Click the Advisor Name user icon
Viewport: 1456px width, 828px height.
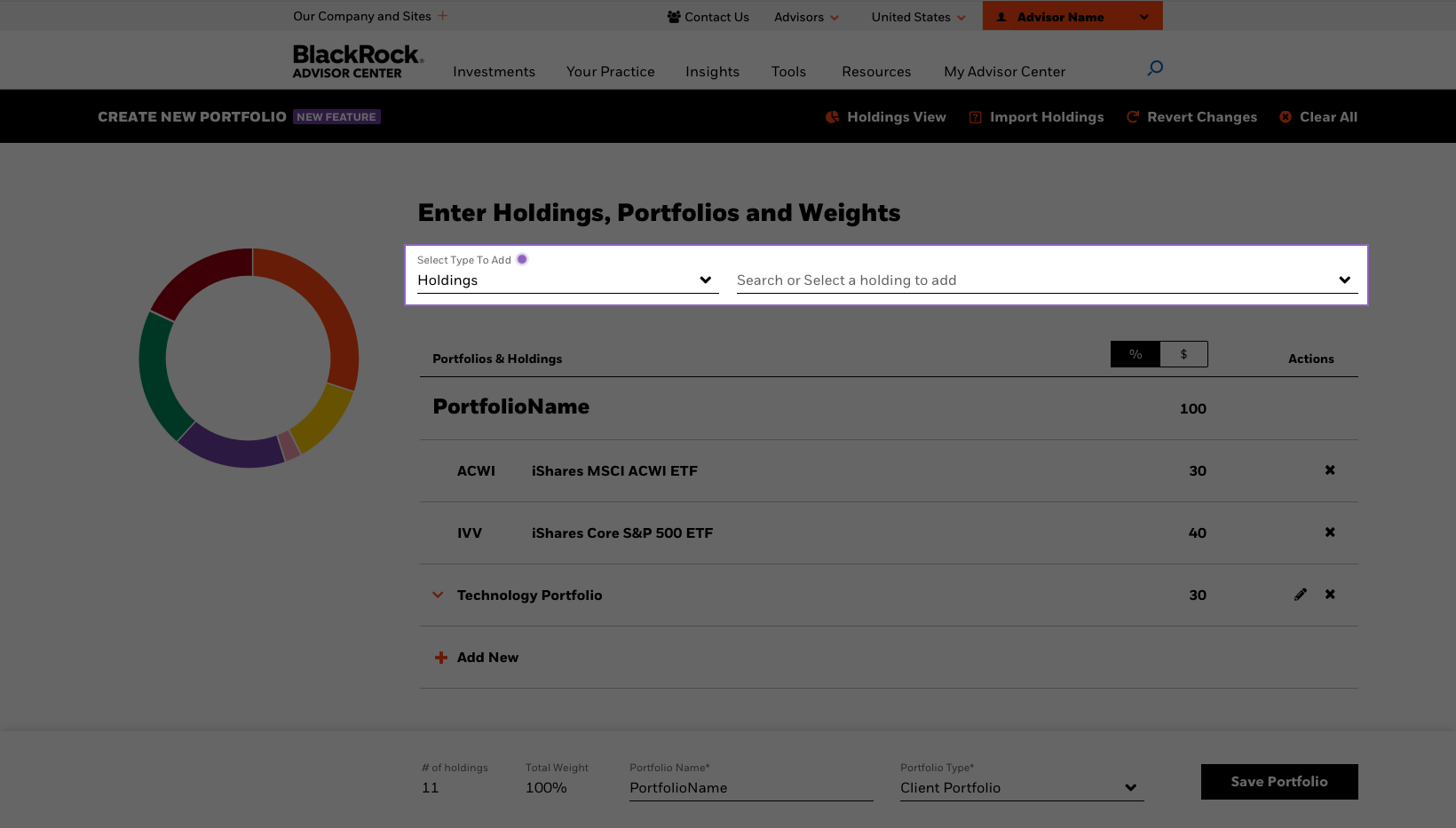(x=1001, y=17)
